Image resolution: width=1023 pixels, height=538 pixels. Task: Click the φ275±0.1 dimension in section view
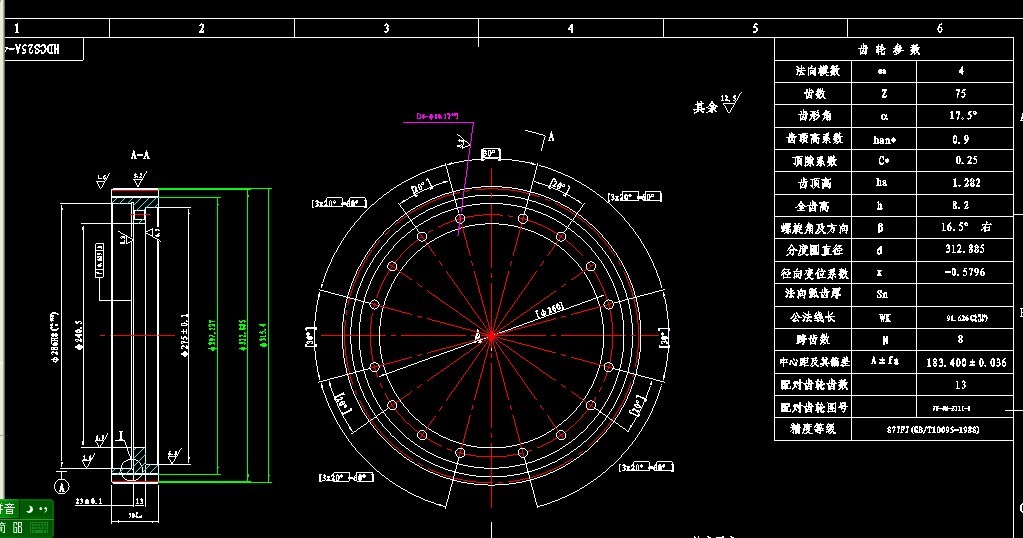pos(185,335)
